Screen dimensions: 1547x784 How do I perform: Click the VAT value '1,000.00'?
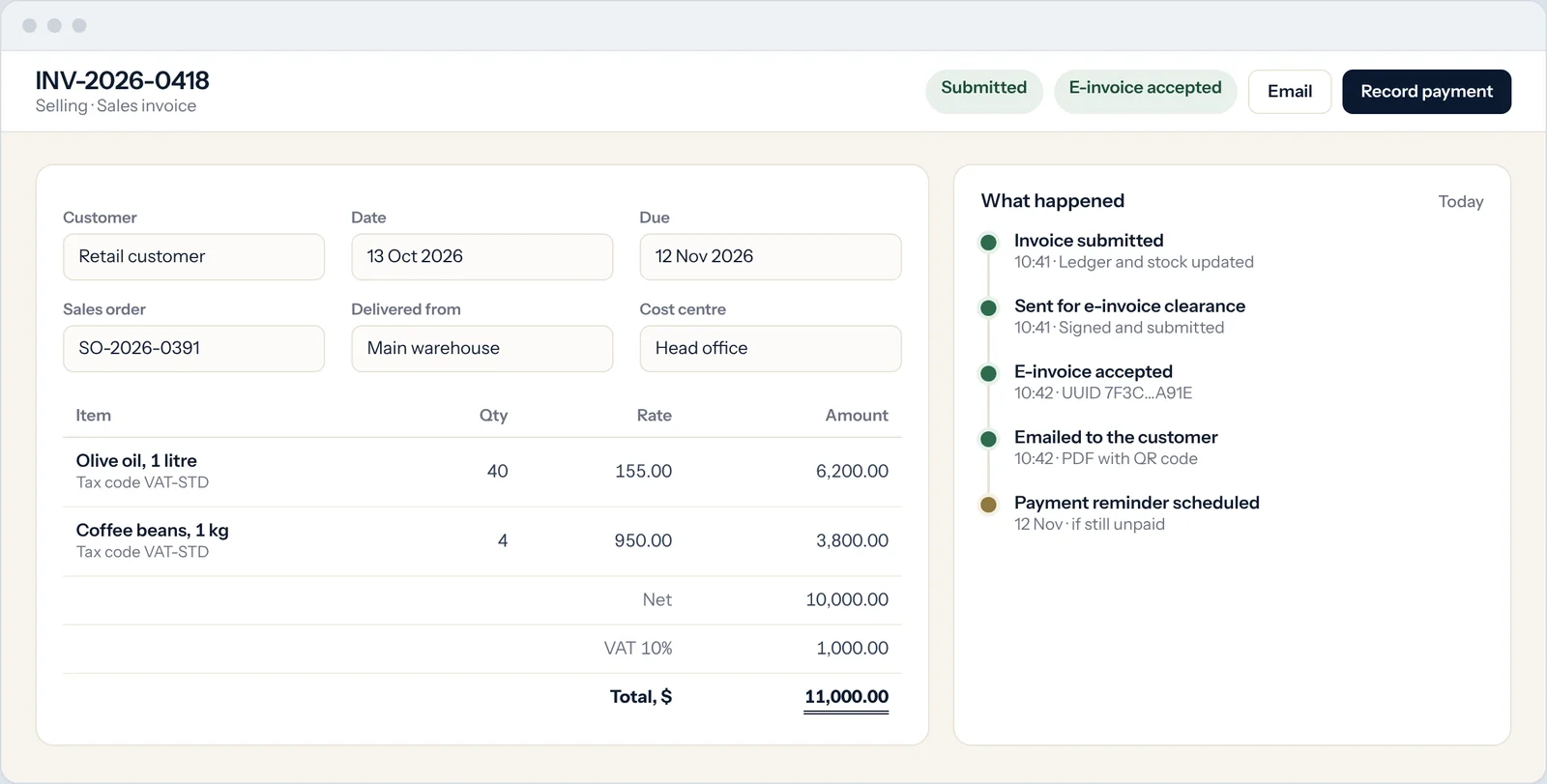click(x=852, y=649)
